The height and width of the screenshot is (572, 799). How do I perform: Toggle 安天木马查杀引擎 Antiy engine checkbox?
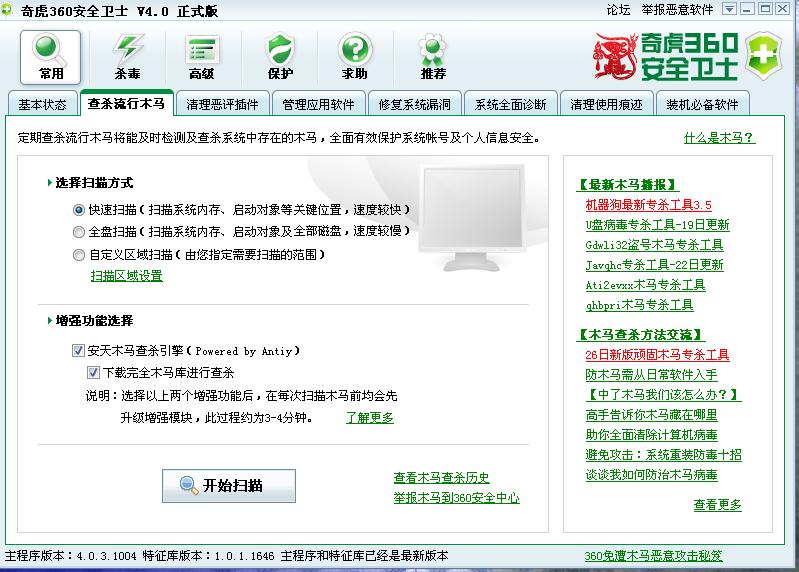(x=78, y=350)
